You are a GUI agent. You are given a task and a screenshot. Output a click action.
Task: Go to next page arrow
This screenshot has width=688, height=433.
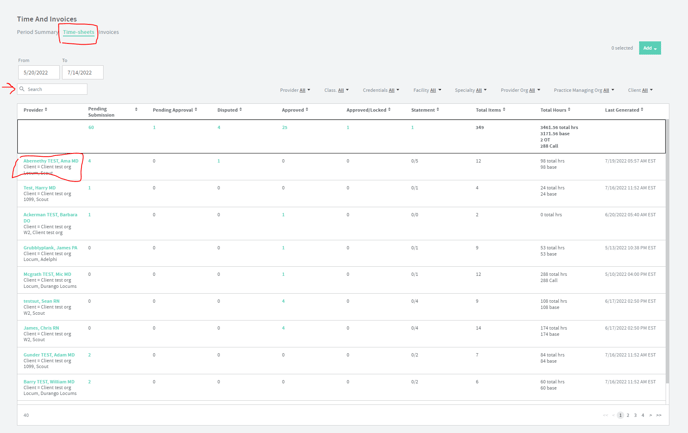pyautogui.click(x=651, y=415)
